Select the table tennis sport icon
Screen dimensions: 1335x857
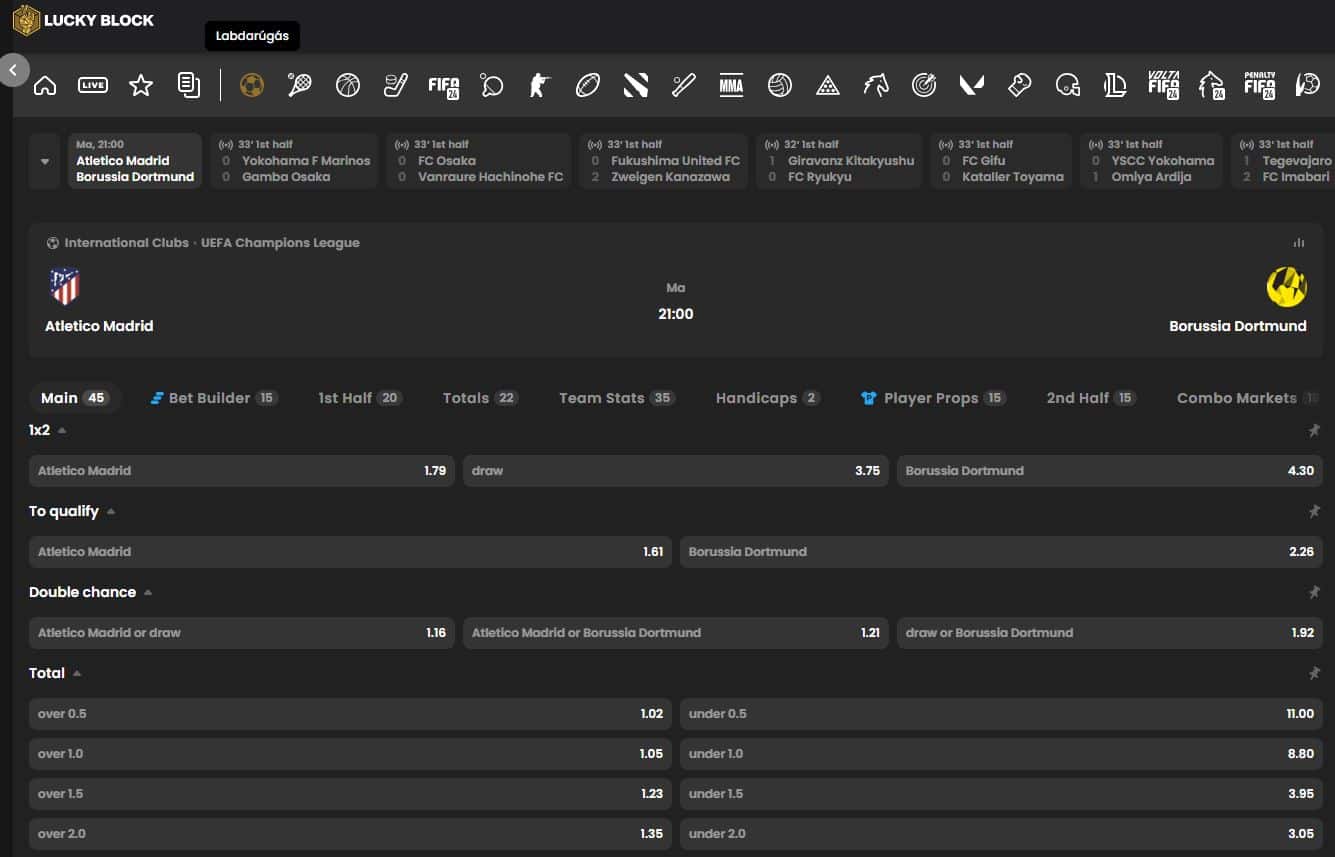coord(491,85)
